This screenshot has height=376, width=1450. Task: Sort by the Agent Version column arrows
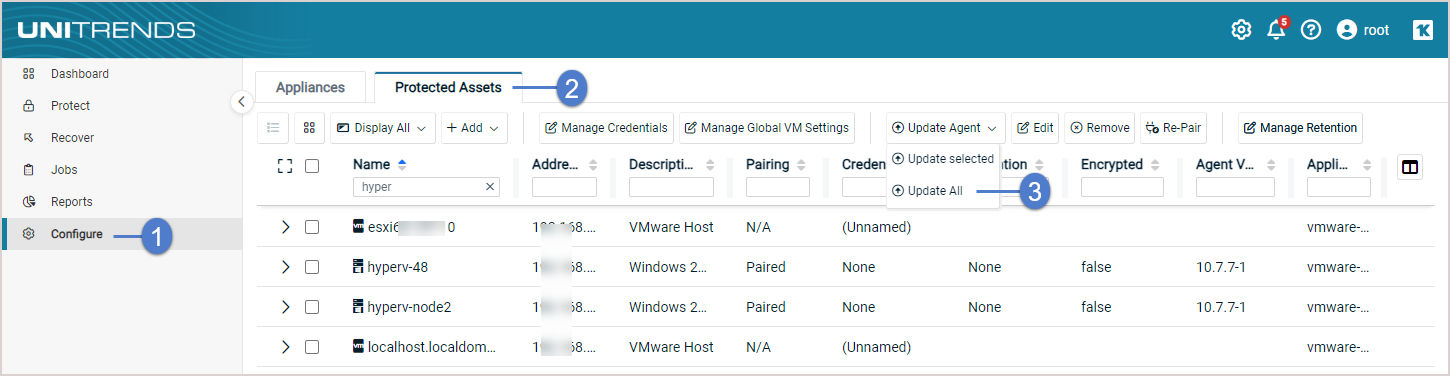(1270, 165)
